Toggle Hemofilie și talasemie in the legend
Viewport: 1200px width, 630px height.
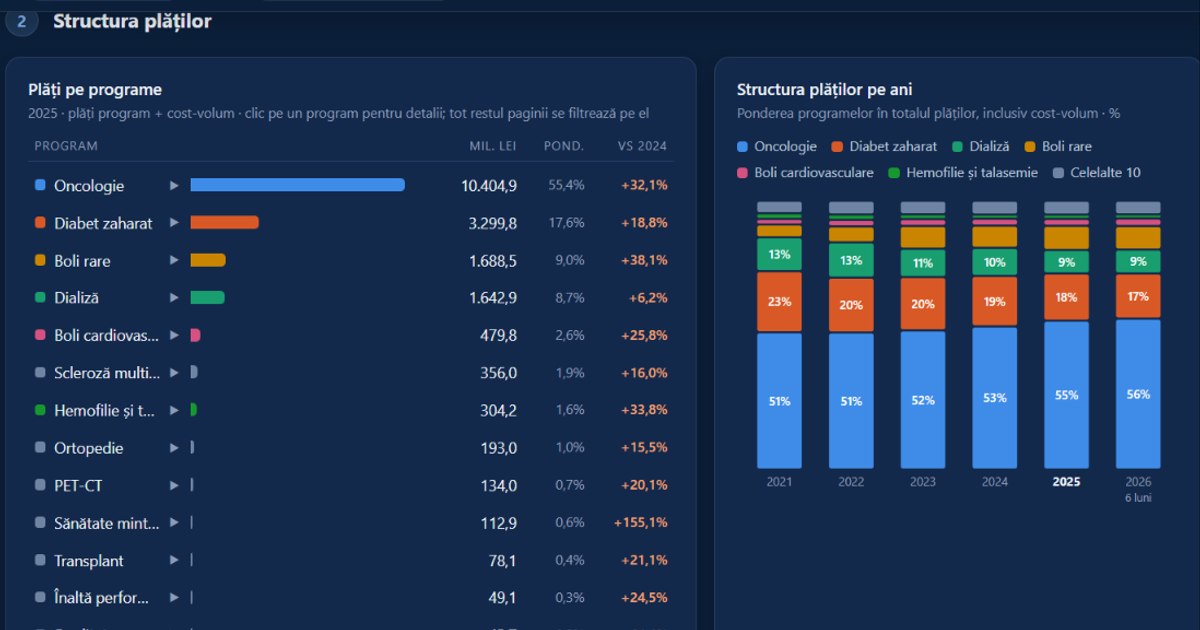[963, 172]
